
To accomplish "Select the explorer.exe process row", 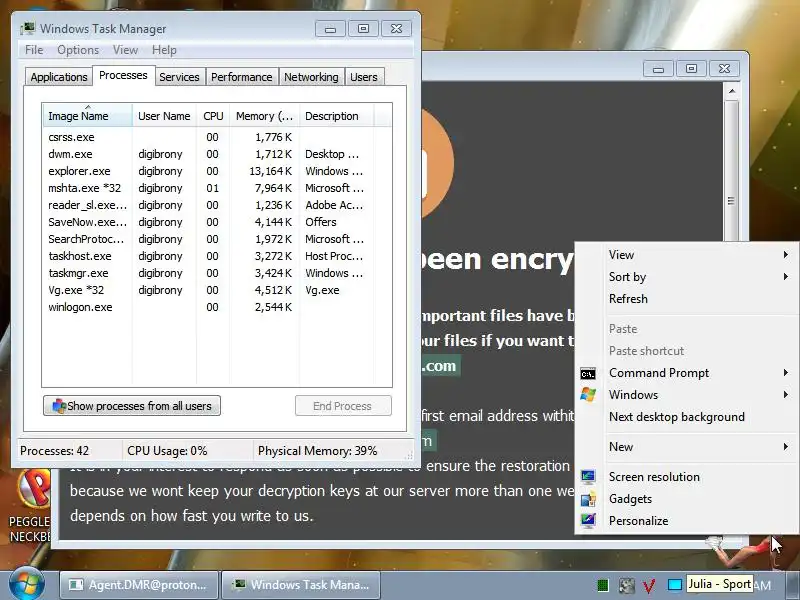I will pyautogui.click(x=209, y=171).
